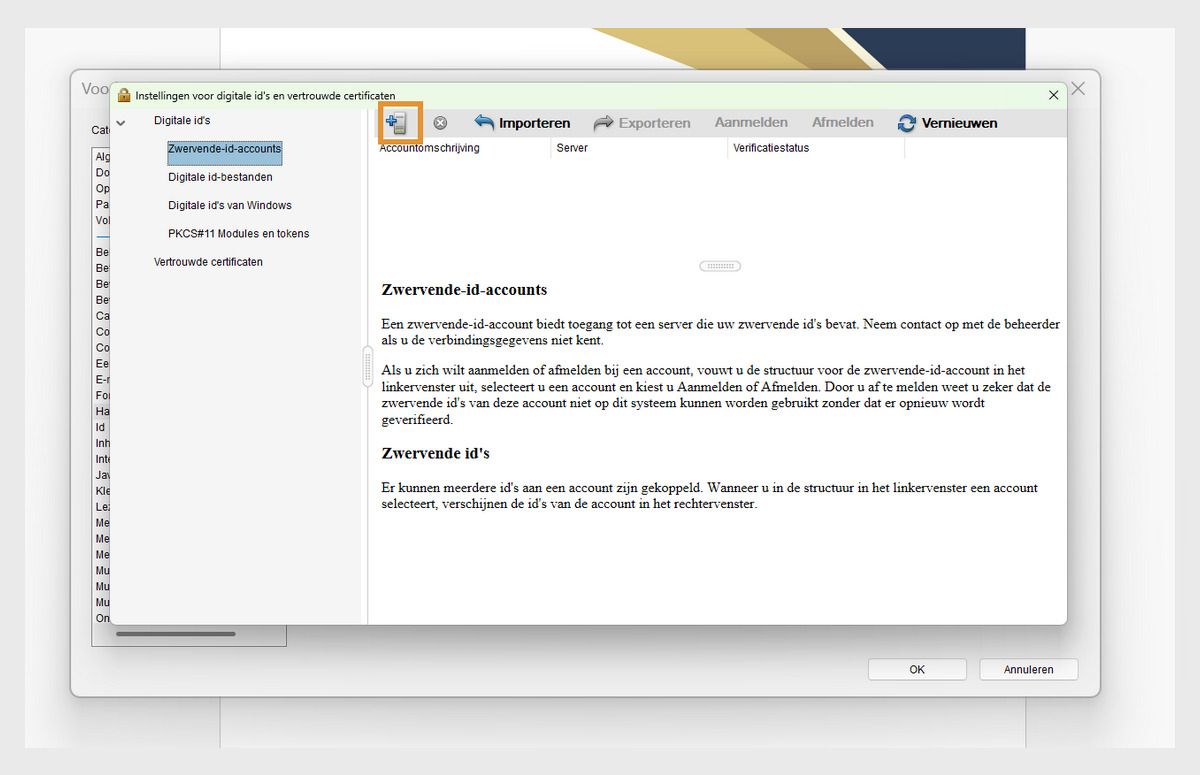Viewport: 1200px width, 775px height.
Task: Click Afmelden in the toolbar
Action: point(842,122)
